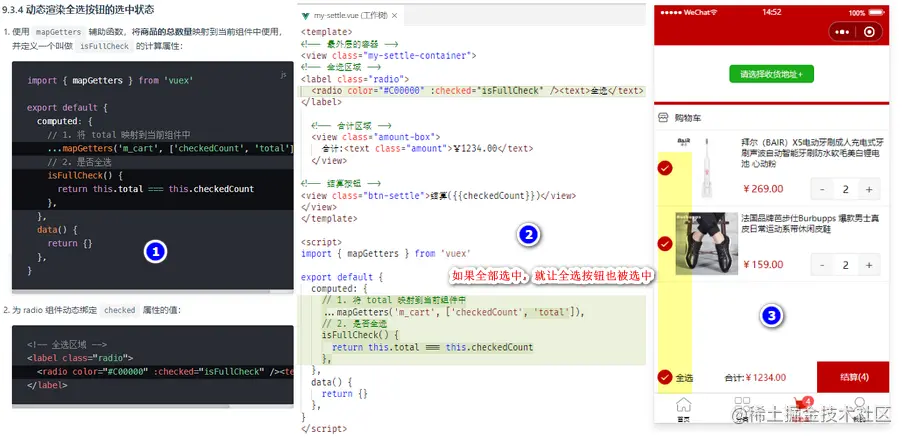Open the 首页 home tab icon
This screenshot has height=440, width=907.
click(x=684, y=404)
